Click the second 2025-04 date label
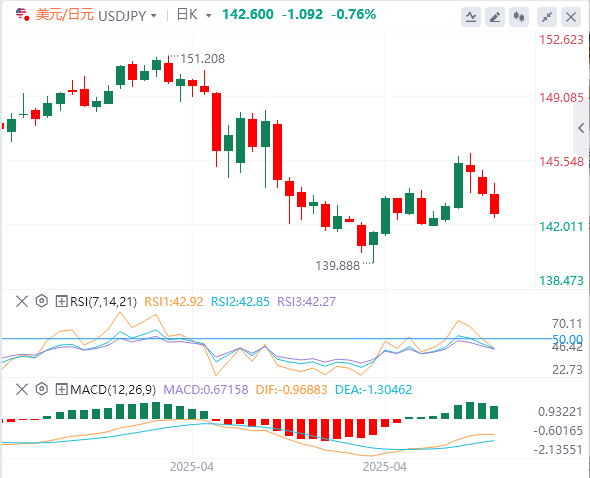Screen dimensions: 590x478 tap(385, 467)
